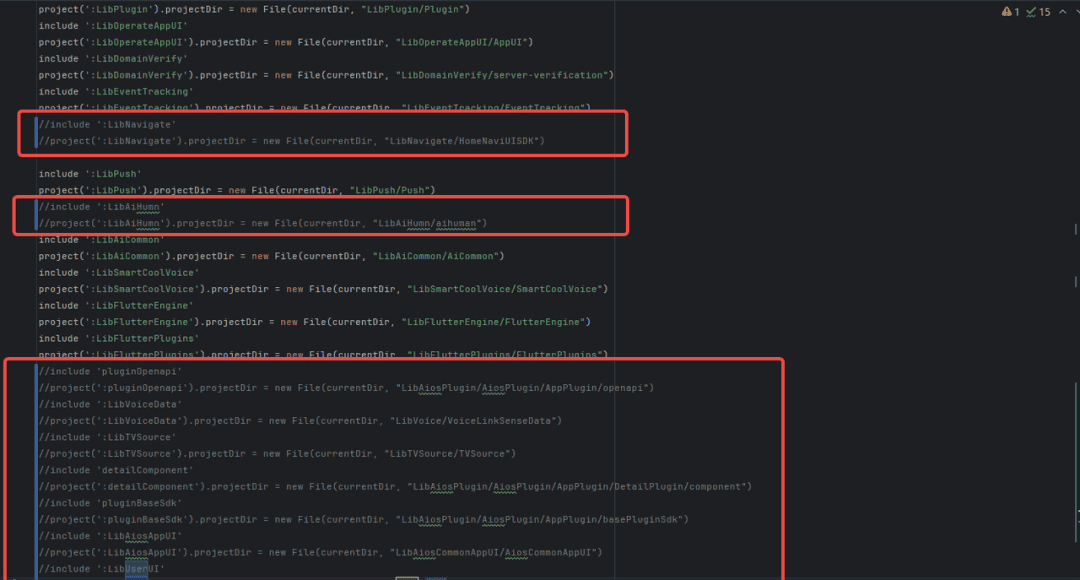The width and height of the screenshot is (1080, 580).
Task: Click the commented //include ':LibVoiceData' line
Action: [110, 405]
